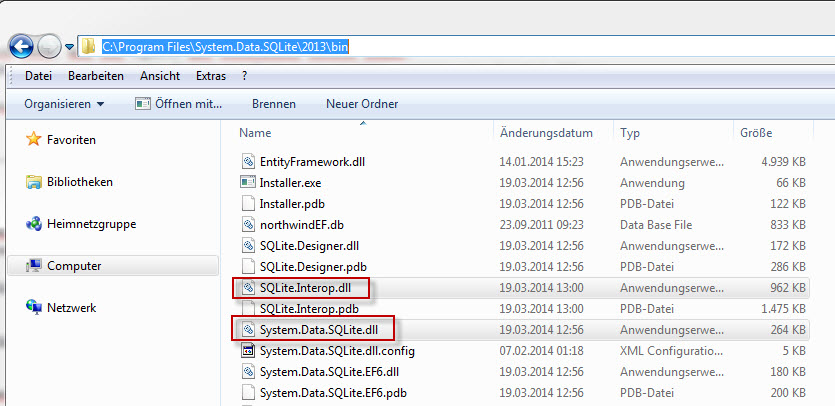The height and width of the screenshot is (406, 835).
Task: Click the Back navigation arrow button
Action: pos(21,47)
